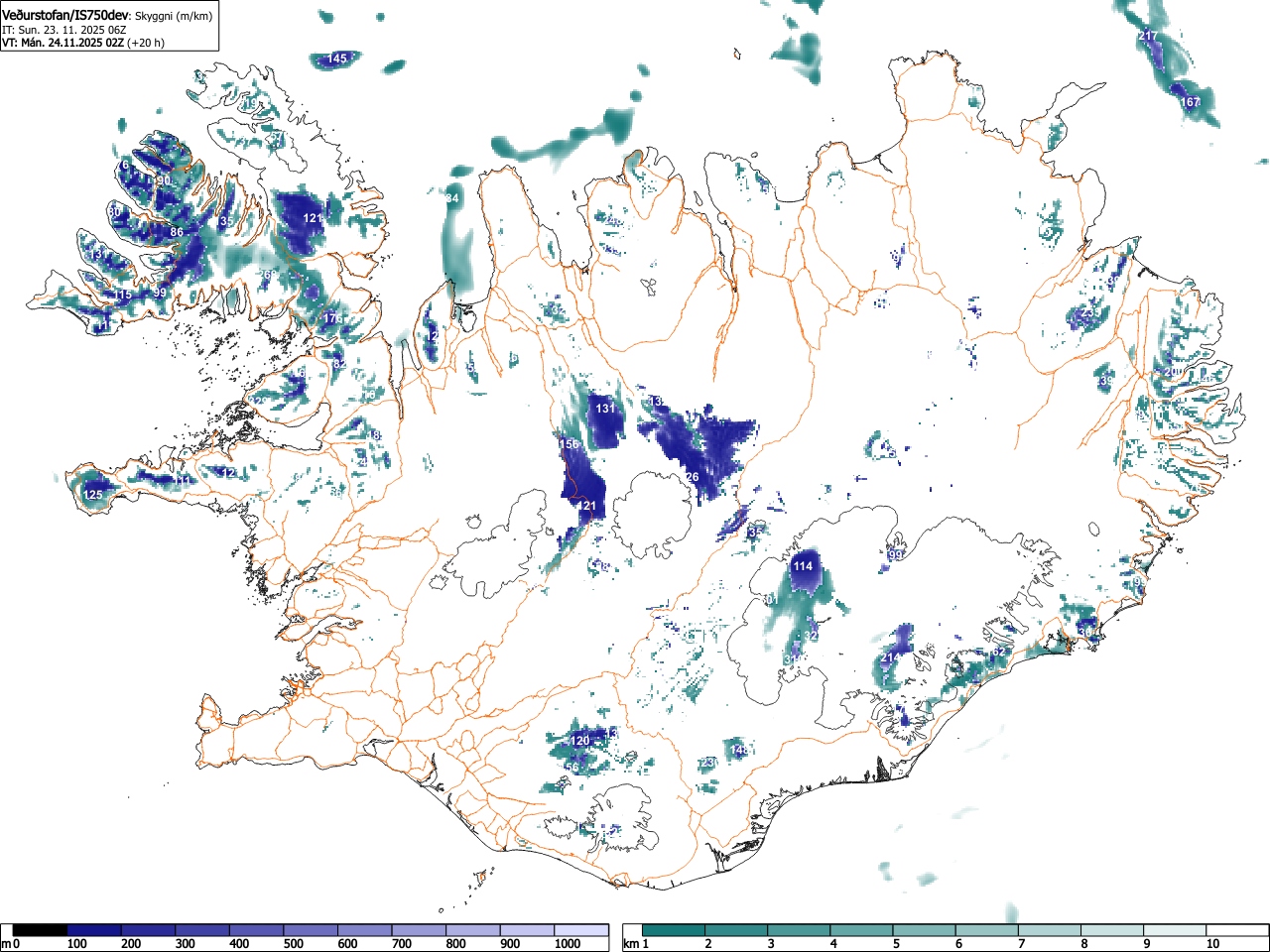Click the 200 value on the east coast

pyautogui.click(x=1173, y=372)
